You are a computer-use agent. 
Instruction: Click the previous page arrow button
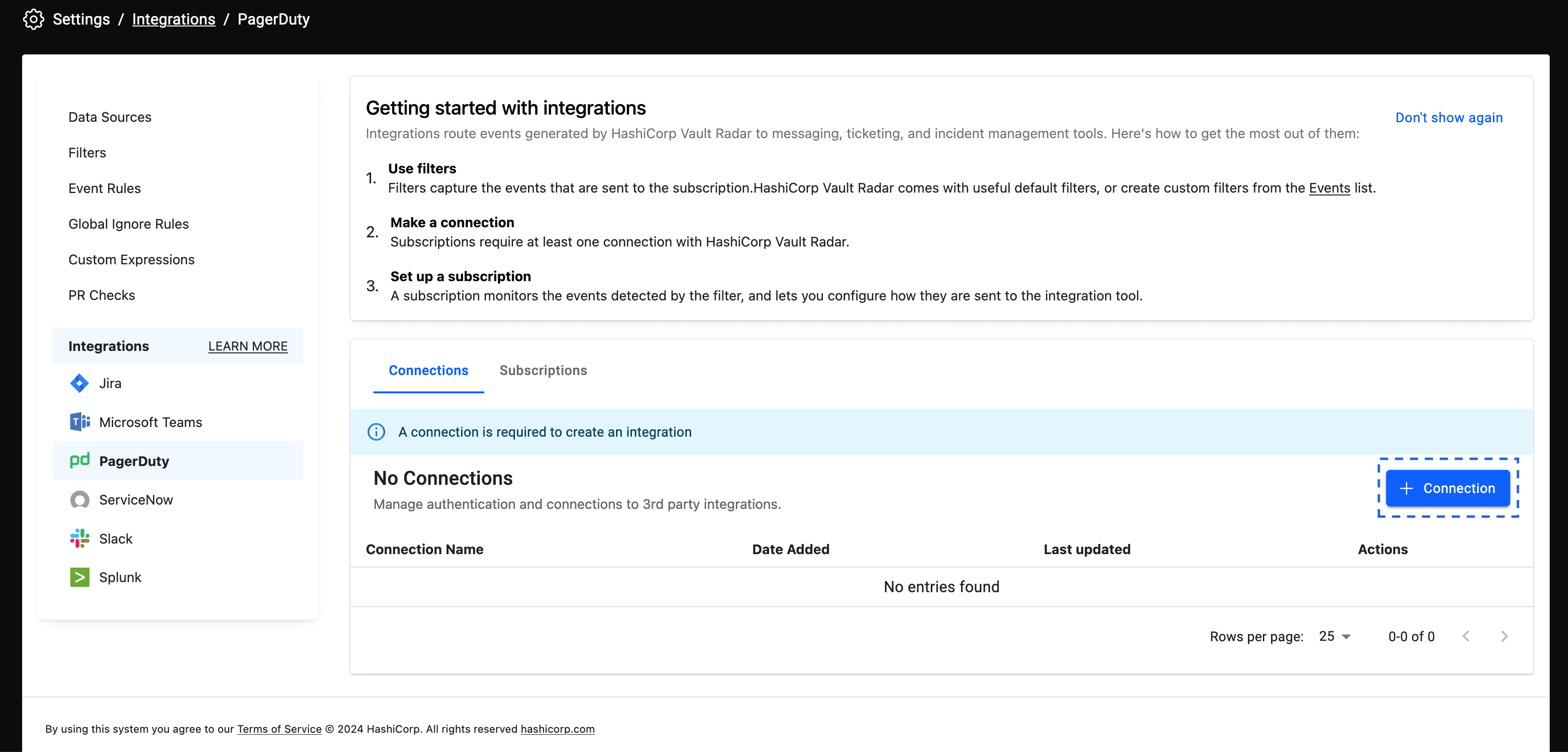pos(1466,635)
